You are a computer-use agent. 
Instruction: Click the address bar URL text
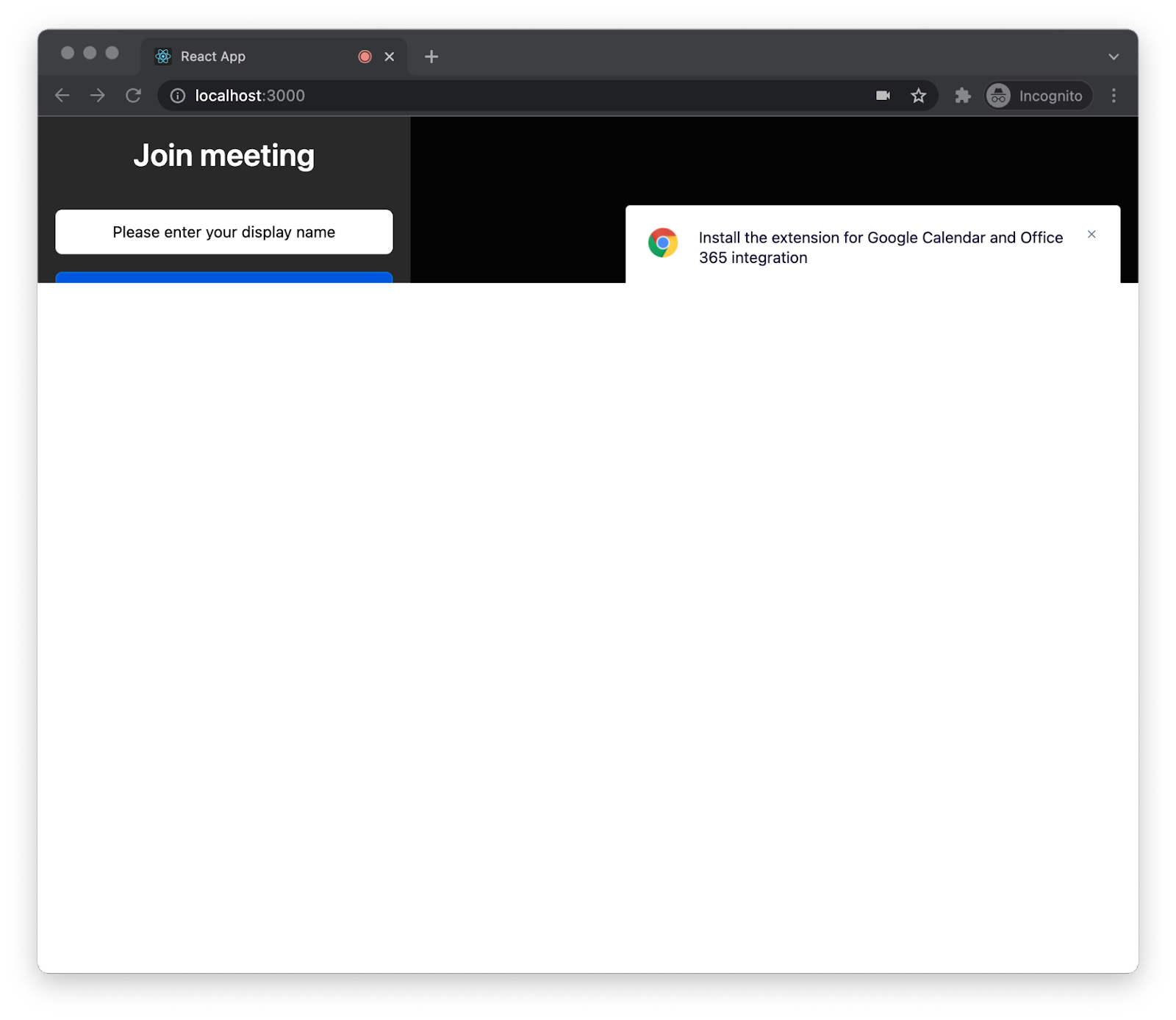click(249, 96)
